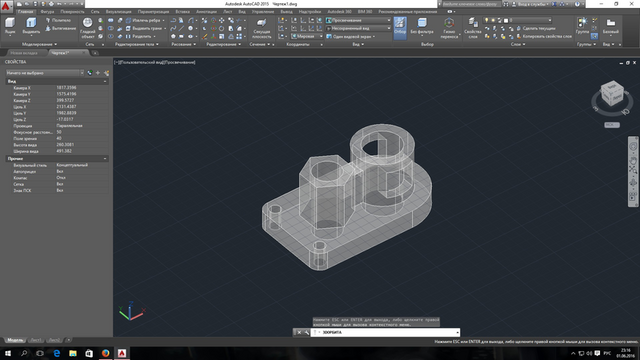Screen dimensions: 640x360
Task: Click the command line input field
Action: point(387,332)
